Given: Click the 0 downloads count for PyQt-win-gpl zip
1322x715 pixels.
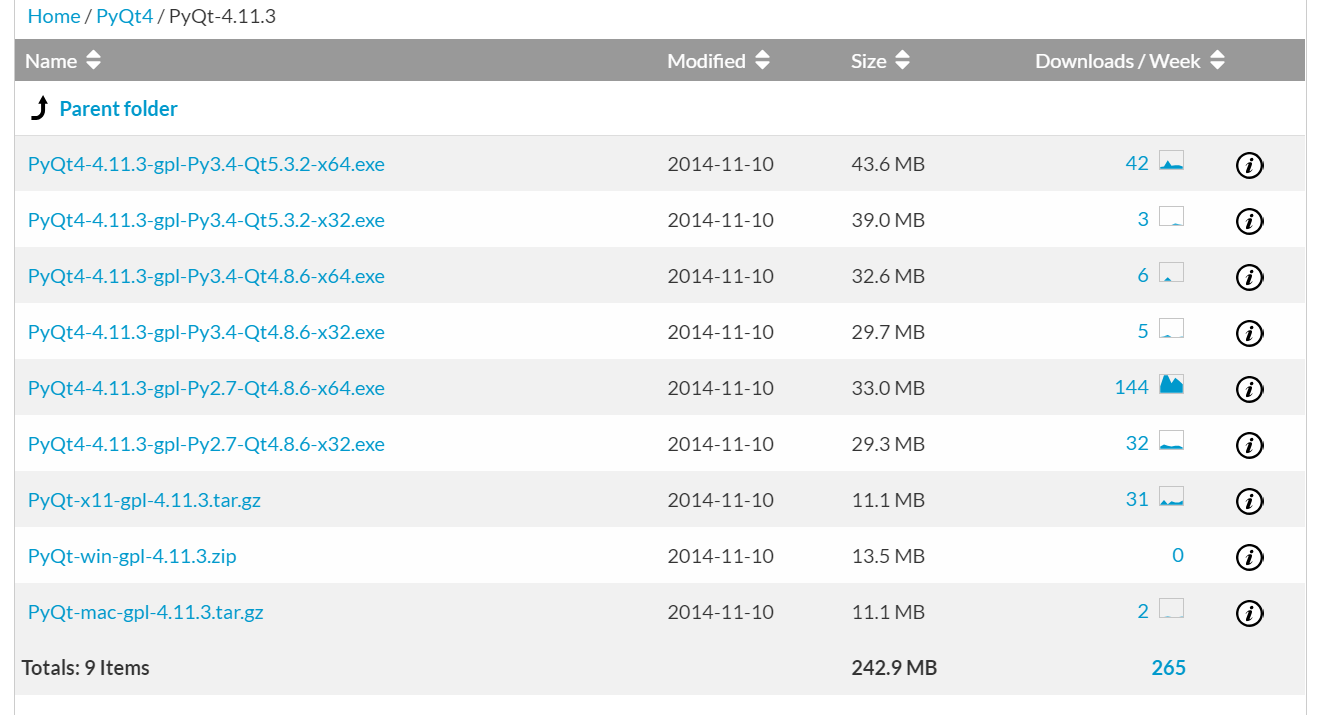Looking at the screenshot, I should [x=1178, y=555].
